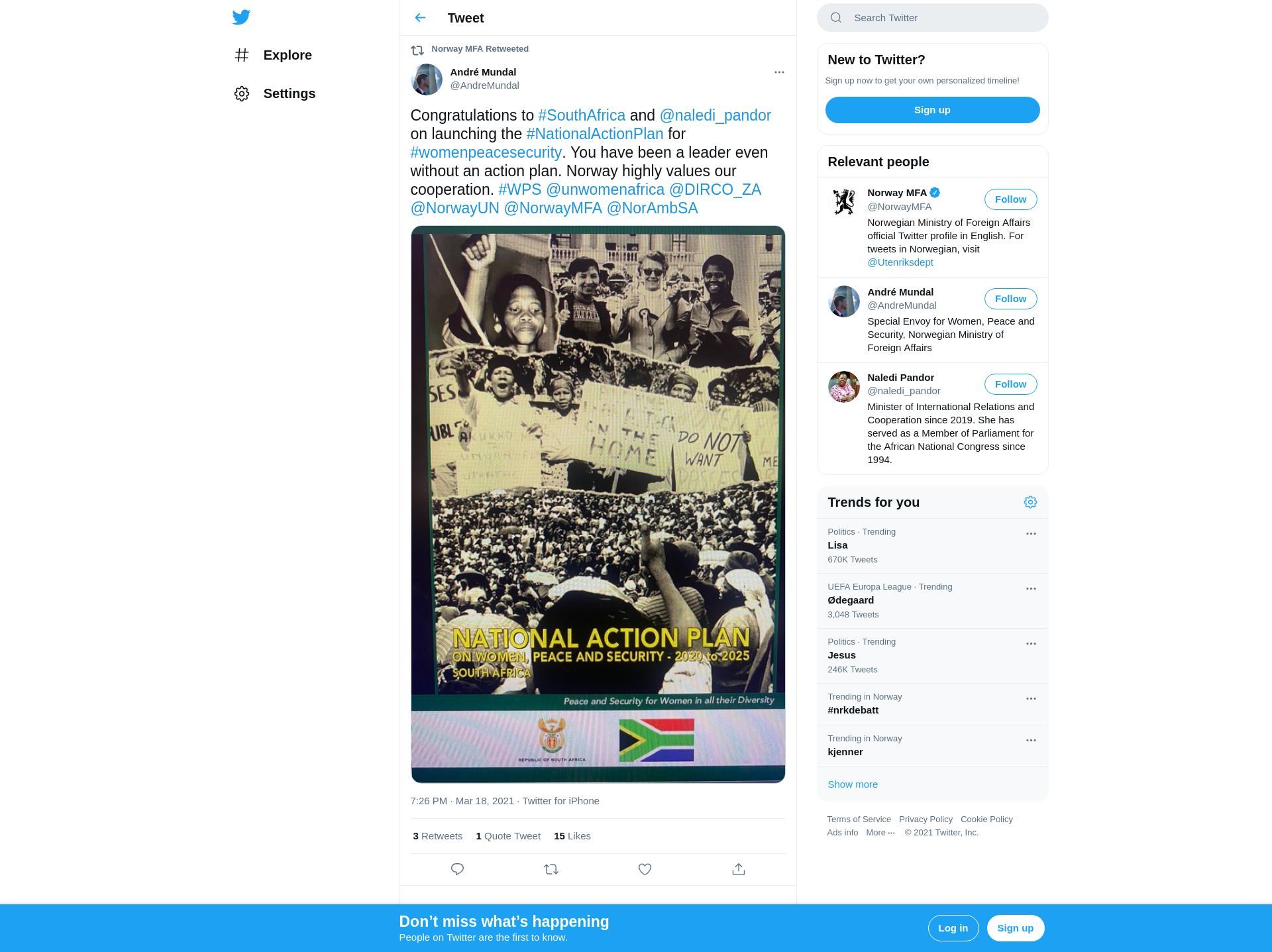Follow André Mundal in Relevant people

(1010, 299)
